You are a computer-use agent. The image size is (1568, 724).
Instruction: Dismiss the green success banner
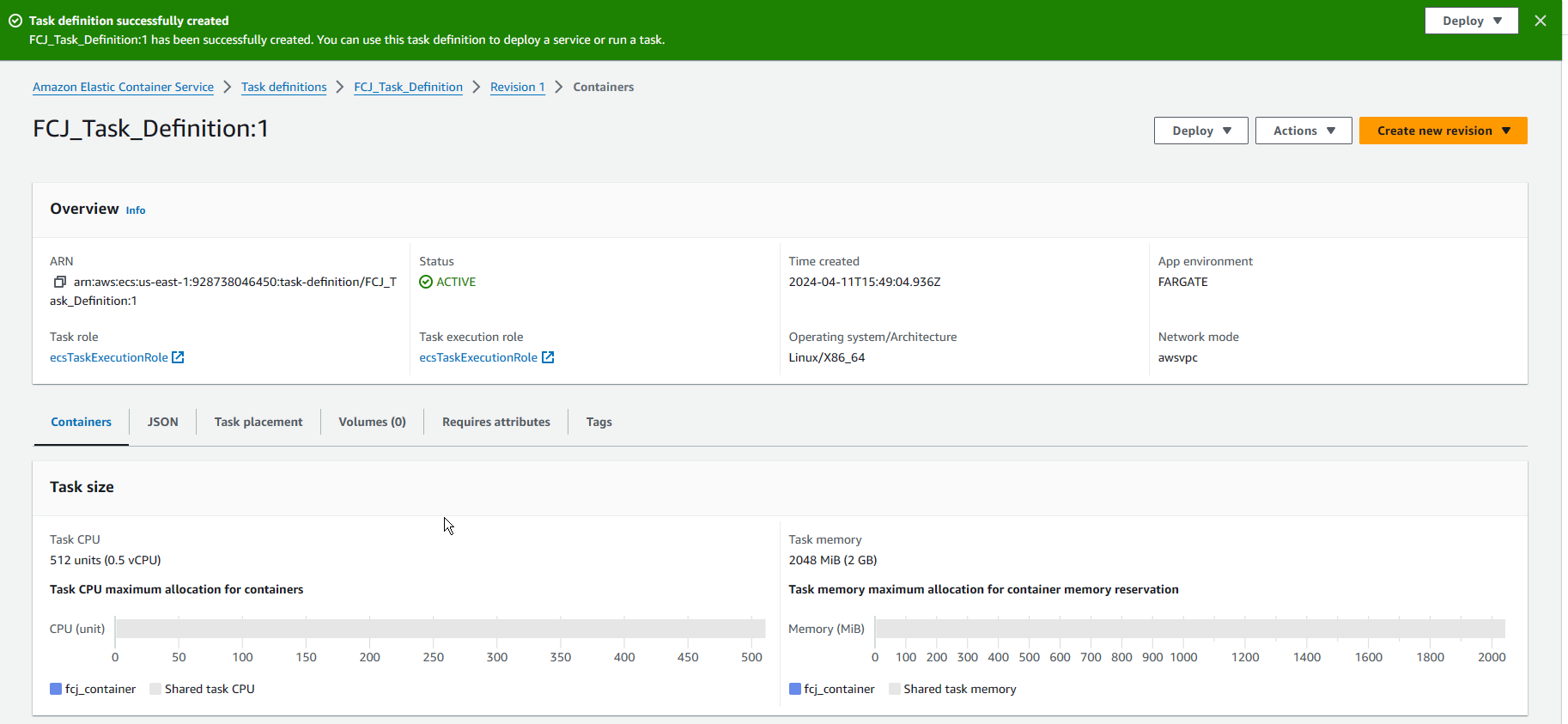(1541, 21)
